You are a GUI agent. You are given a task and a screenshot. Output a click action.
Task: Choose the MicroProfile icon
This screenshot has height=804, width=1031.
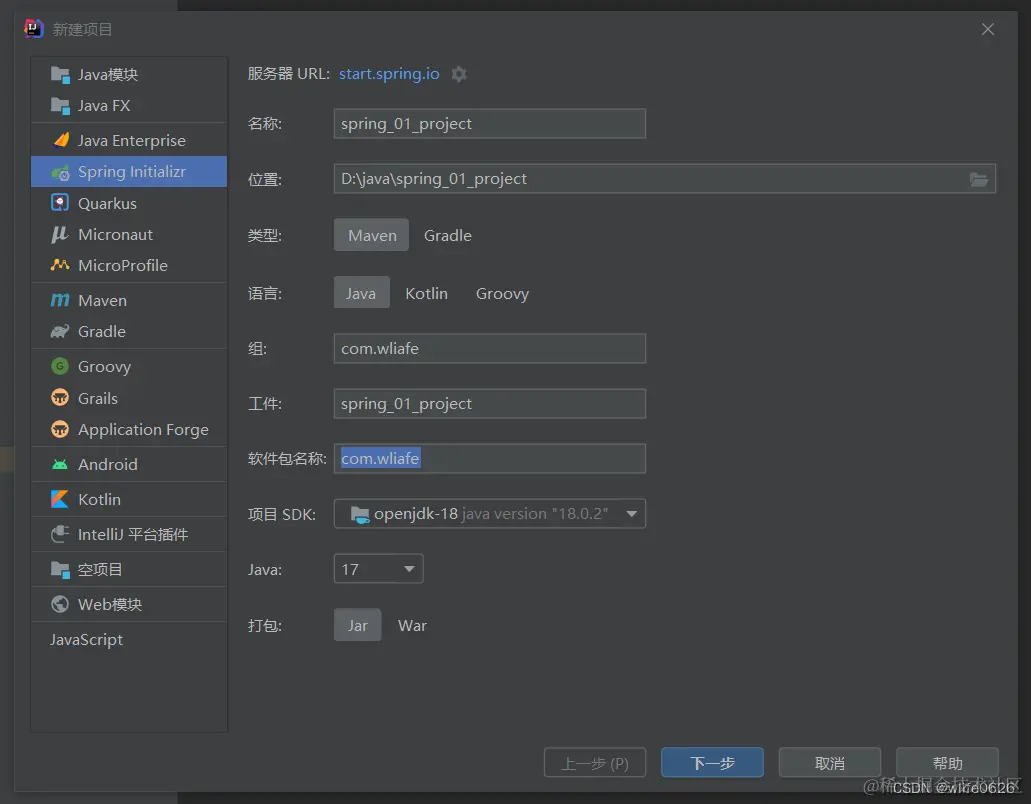[60, 265]
